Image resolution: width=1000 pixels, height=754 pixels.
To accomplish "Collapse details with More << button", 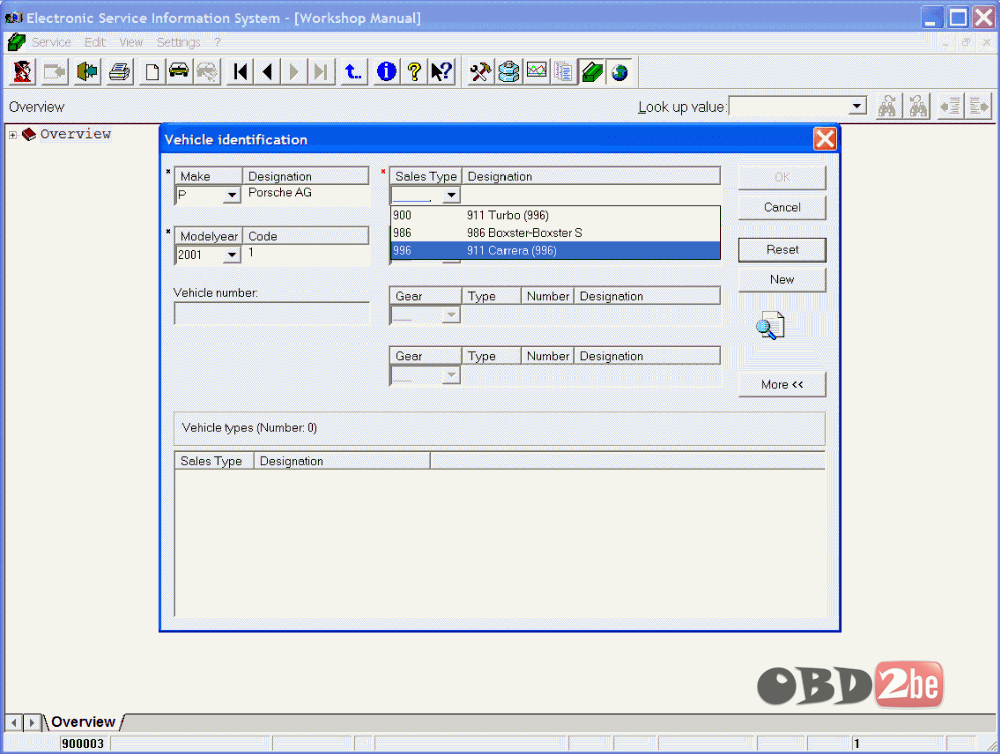I will pos(782,385).
